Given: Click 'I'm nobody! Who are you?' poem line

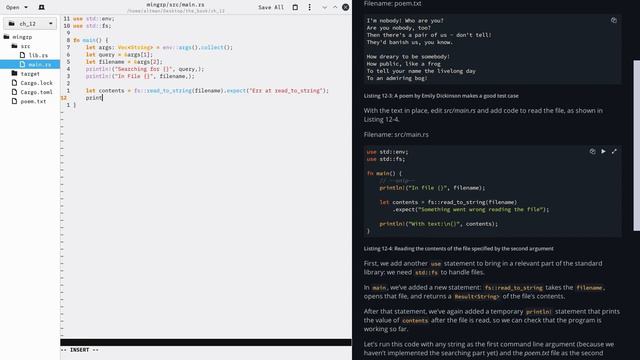Looking at the screenshot, I should coord(404,21).
